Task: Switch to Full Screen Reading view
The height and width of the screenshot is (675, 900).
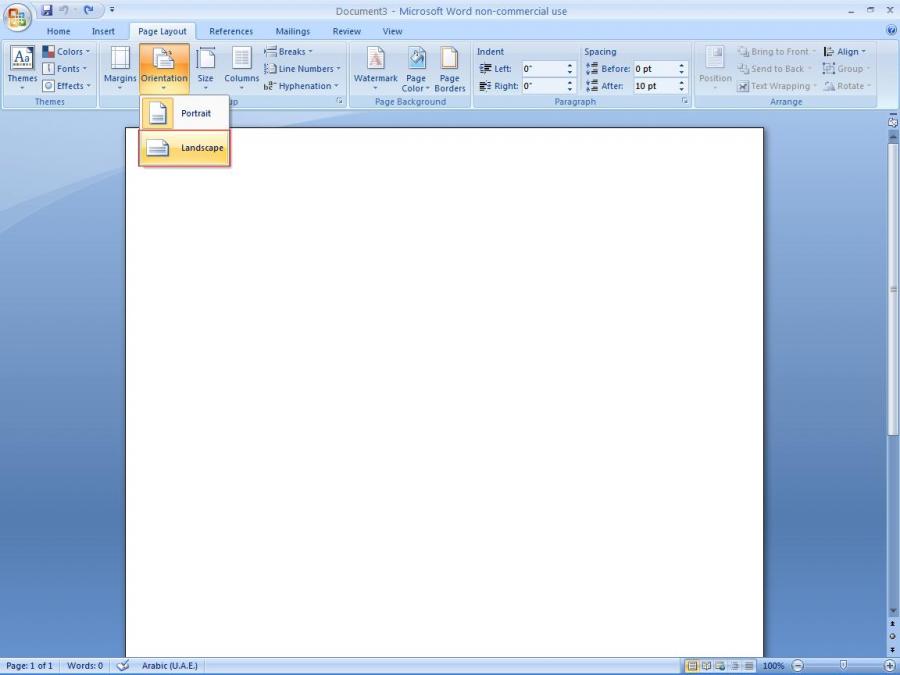Action: (706, 666)
